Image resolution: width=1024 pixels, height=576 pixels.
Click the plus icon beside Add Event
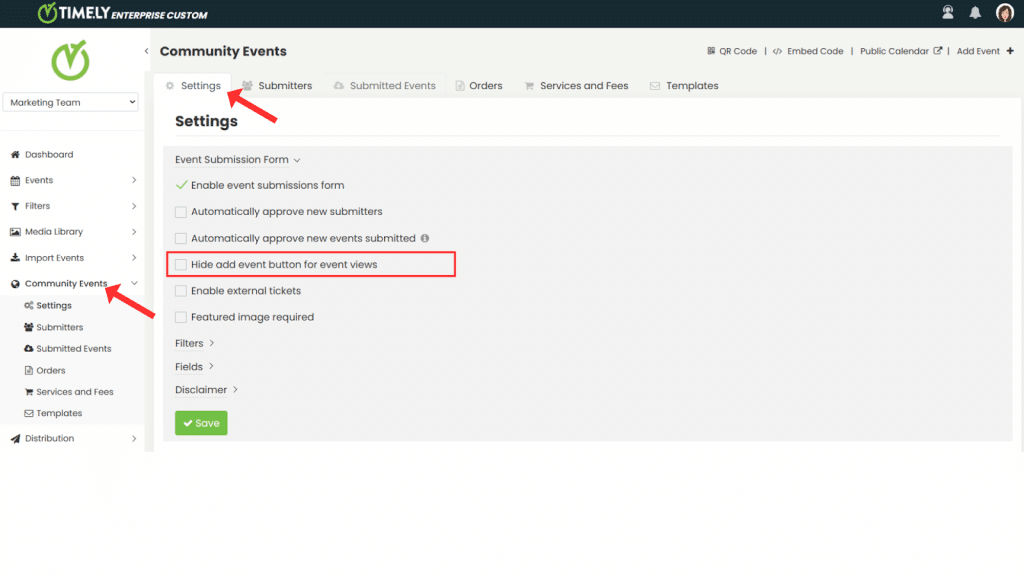pos(1010,51)
